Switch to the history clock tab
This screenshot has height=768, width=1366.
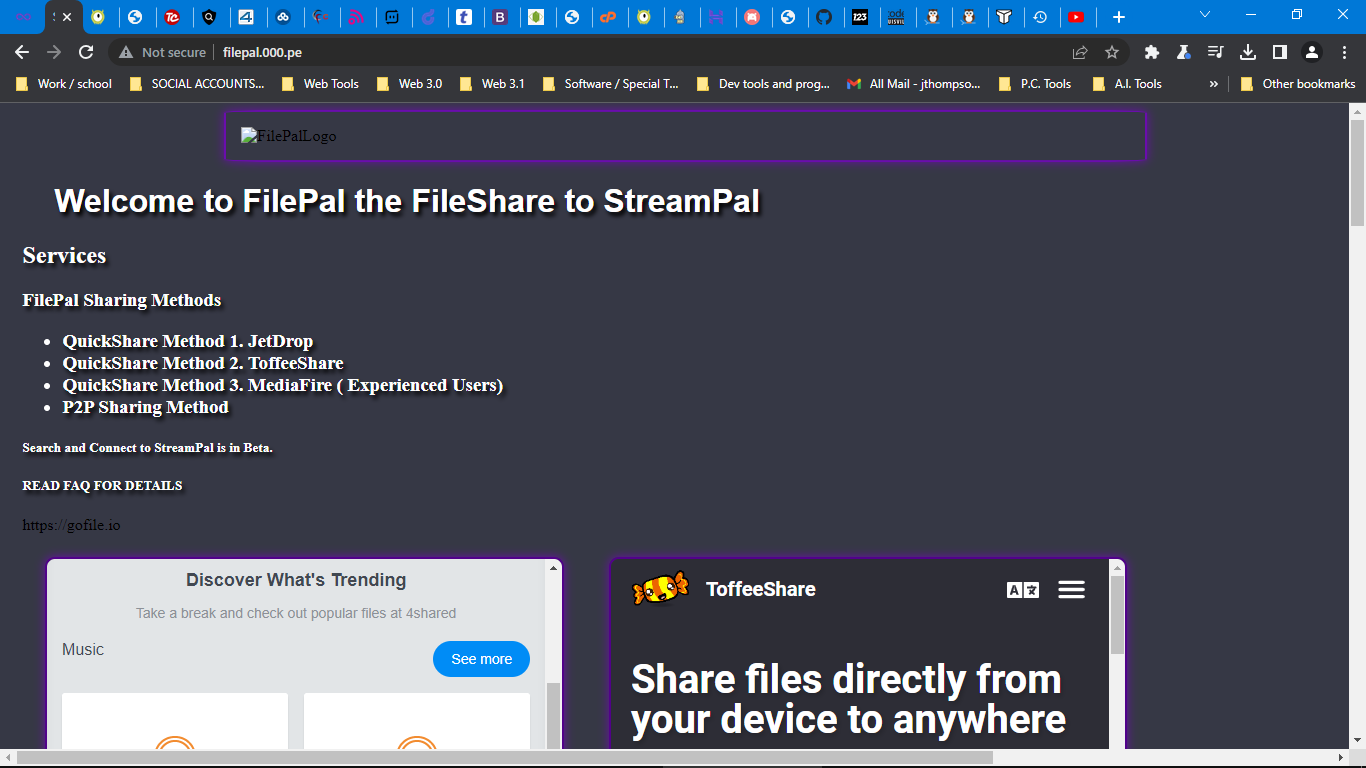point(1040,17)
